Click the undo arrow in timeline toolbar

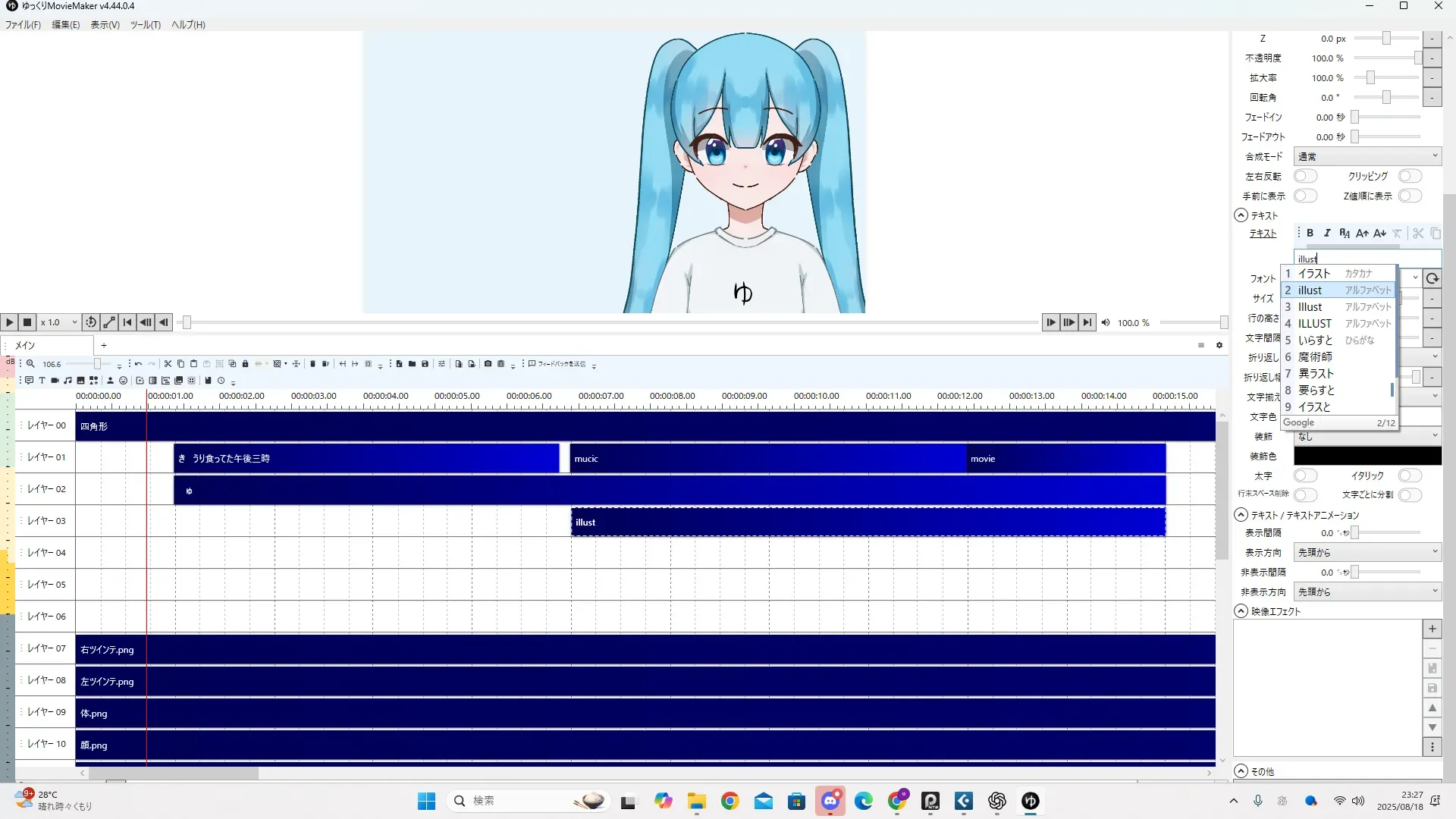tap(138, 364)
